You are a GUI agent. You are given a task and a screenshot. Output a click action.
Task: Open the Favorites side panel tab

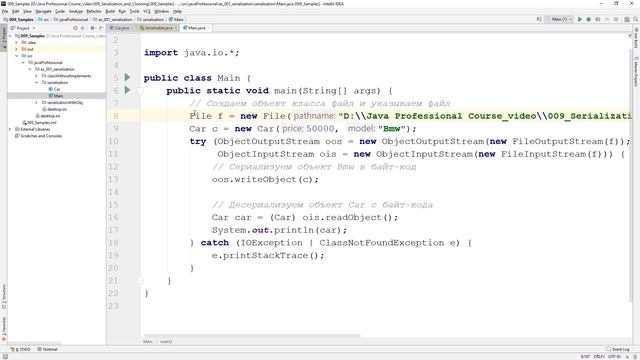[x=4, y=329]
